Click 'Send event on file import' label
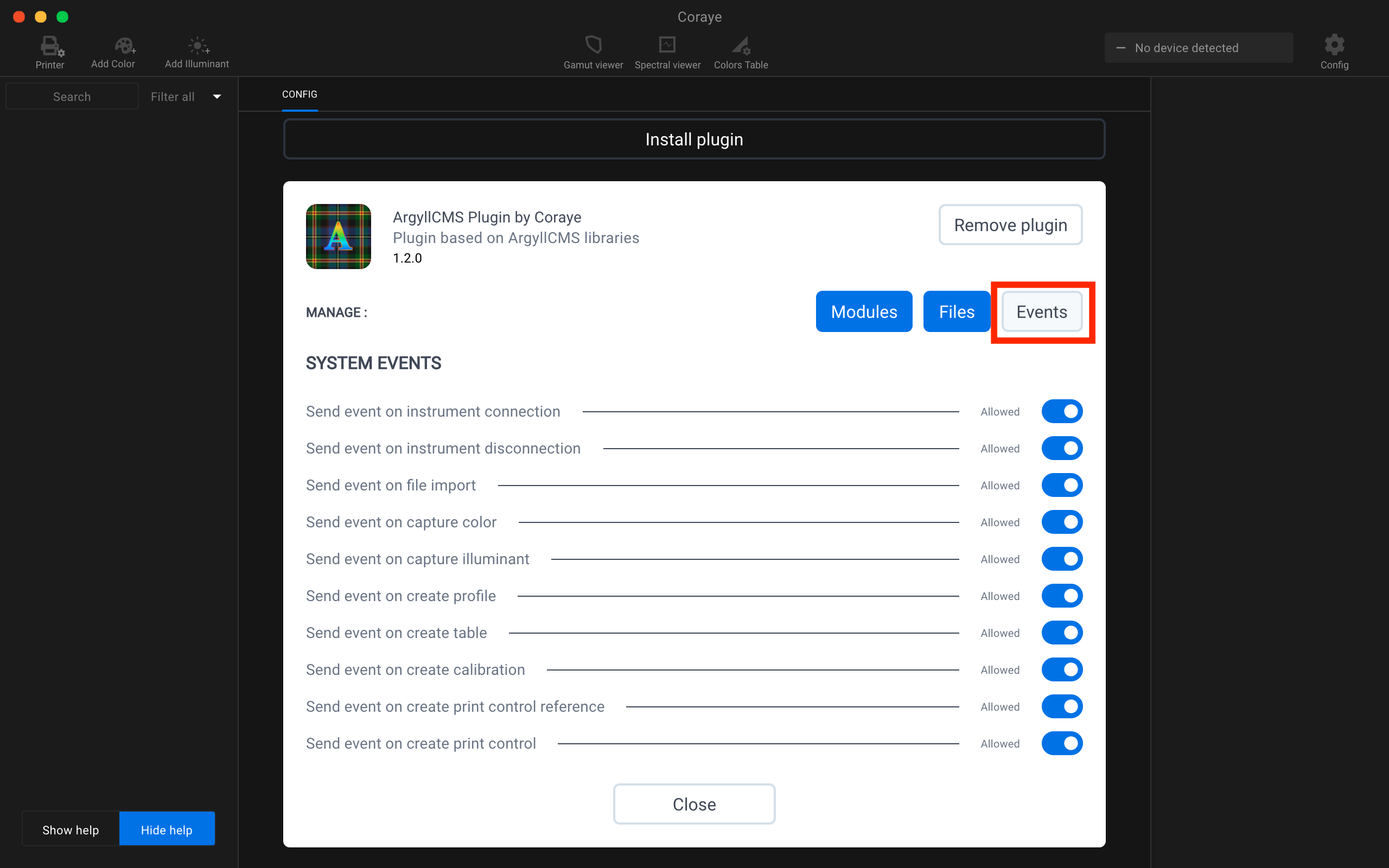1389x868 pixels. pos(390,485)
